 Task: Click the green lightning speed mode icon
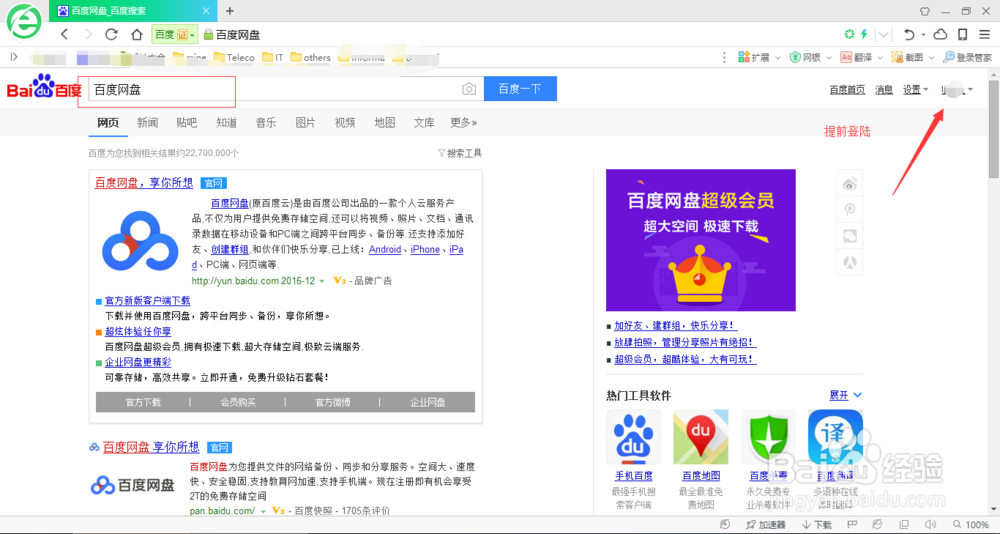[864, 34]
